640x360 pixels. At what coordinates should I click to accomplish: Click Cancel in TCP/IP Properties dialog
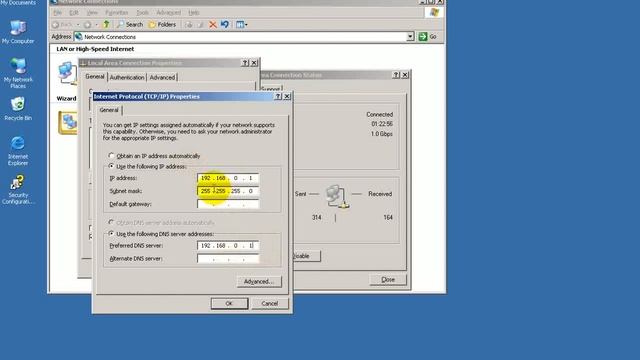coord(269,303)
